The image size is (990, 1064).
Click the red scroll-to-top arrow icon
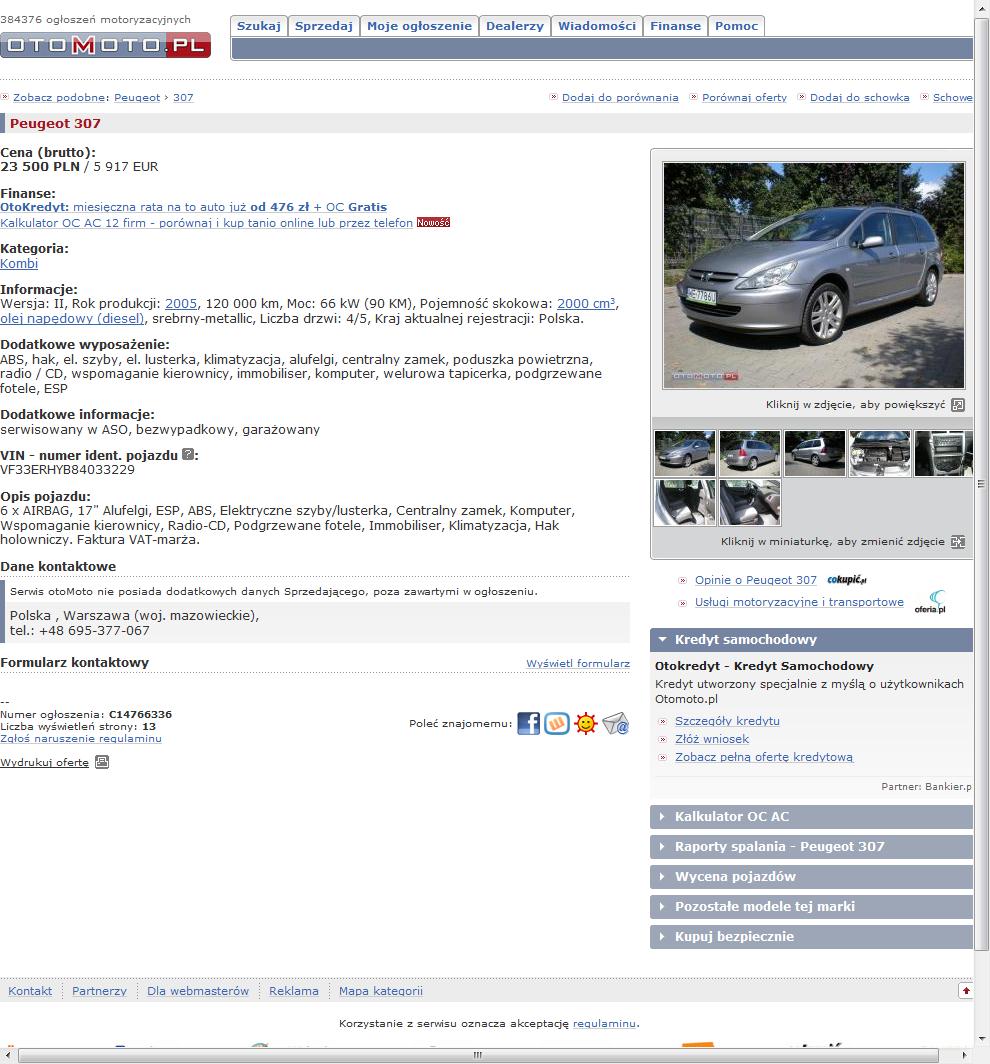tap(966, 991)
